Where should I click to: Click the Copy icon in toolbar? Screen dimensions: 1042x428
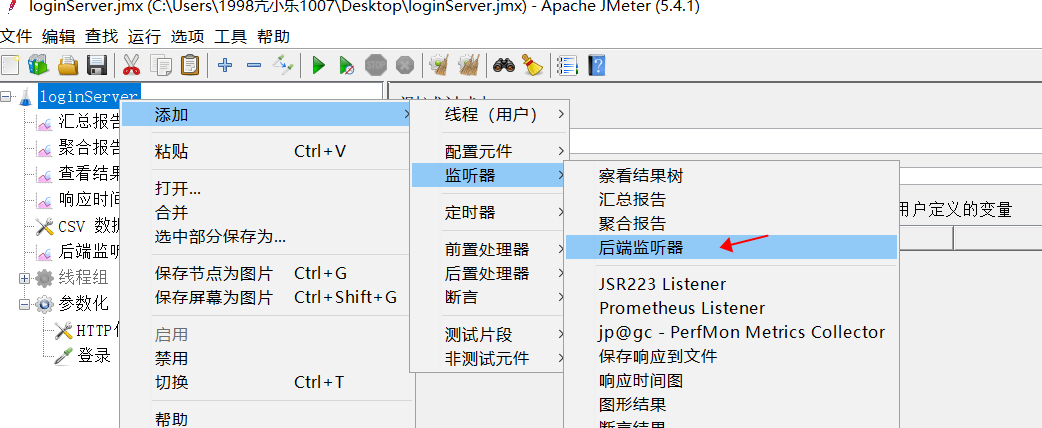(161, 65)
